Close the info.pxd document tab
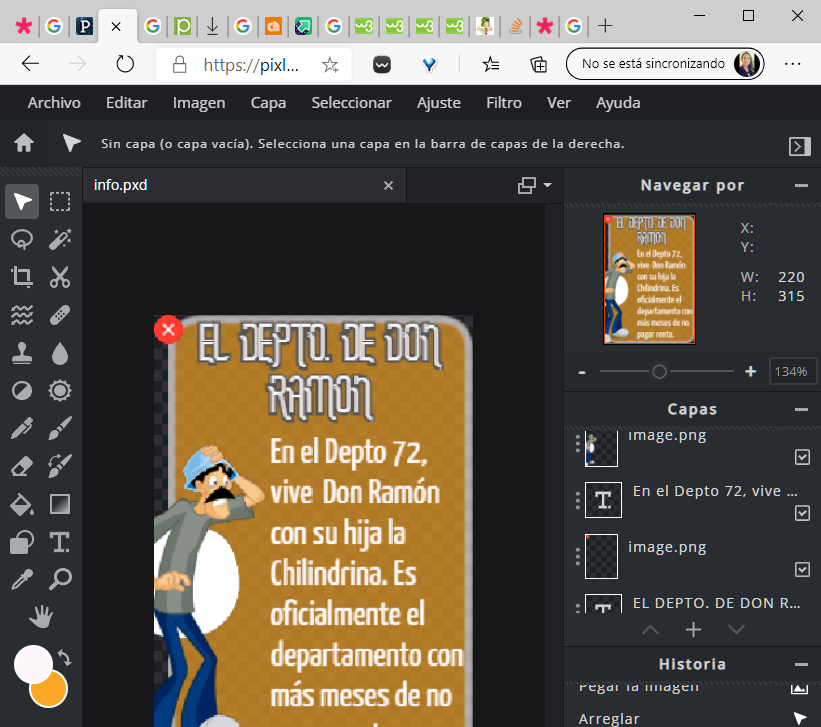821x727 pixels. click(x=389, y=185)
